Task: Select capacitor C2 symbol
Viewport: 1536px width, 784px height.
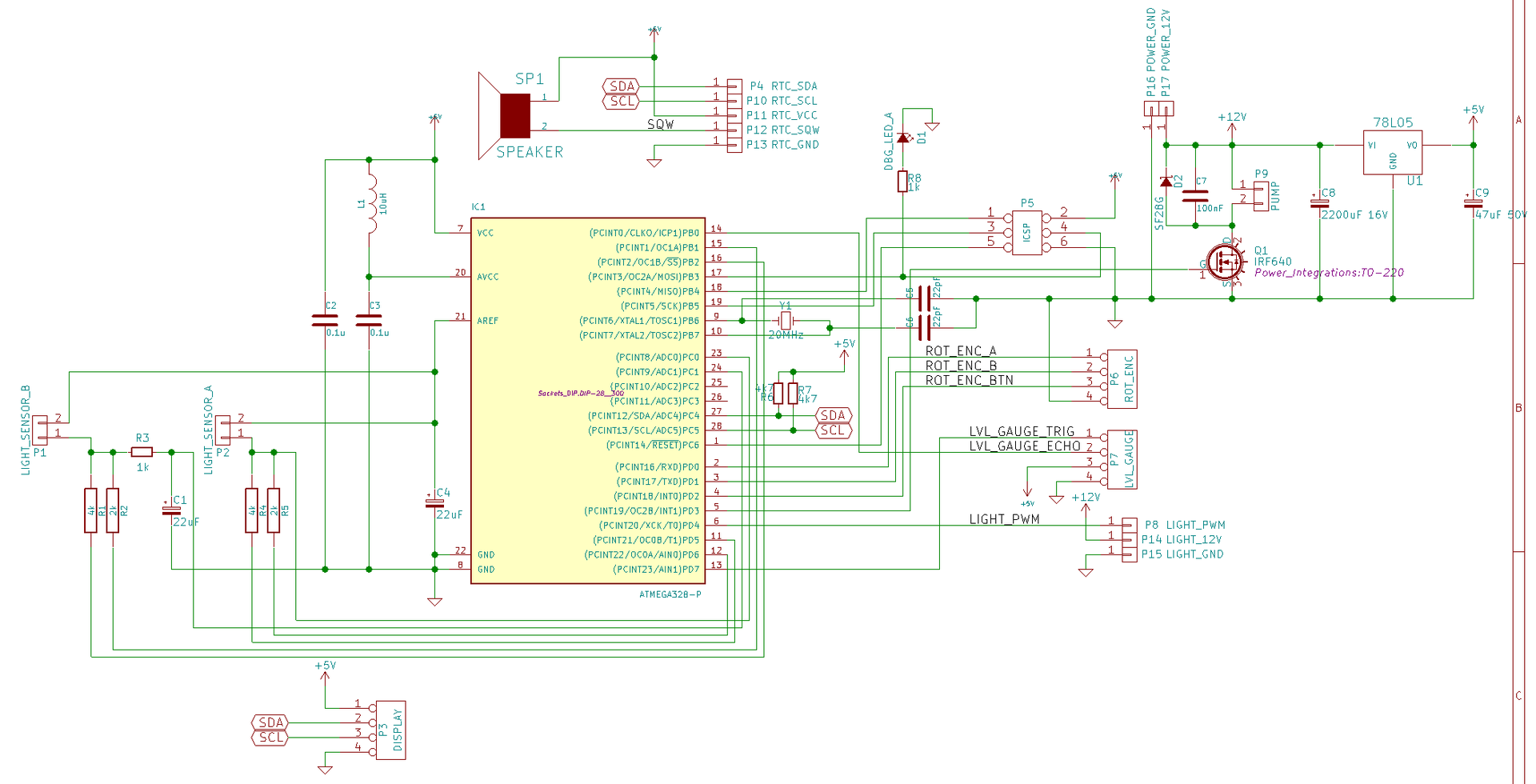Action: tap(325, 320)
